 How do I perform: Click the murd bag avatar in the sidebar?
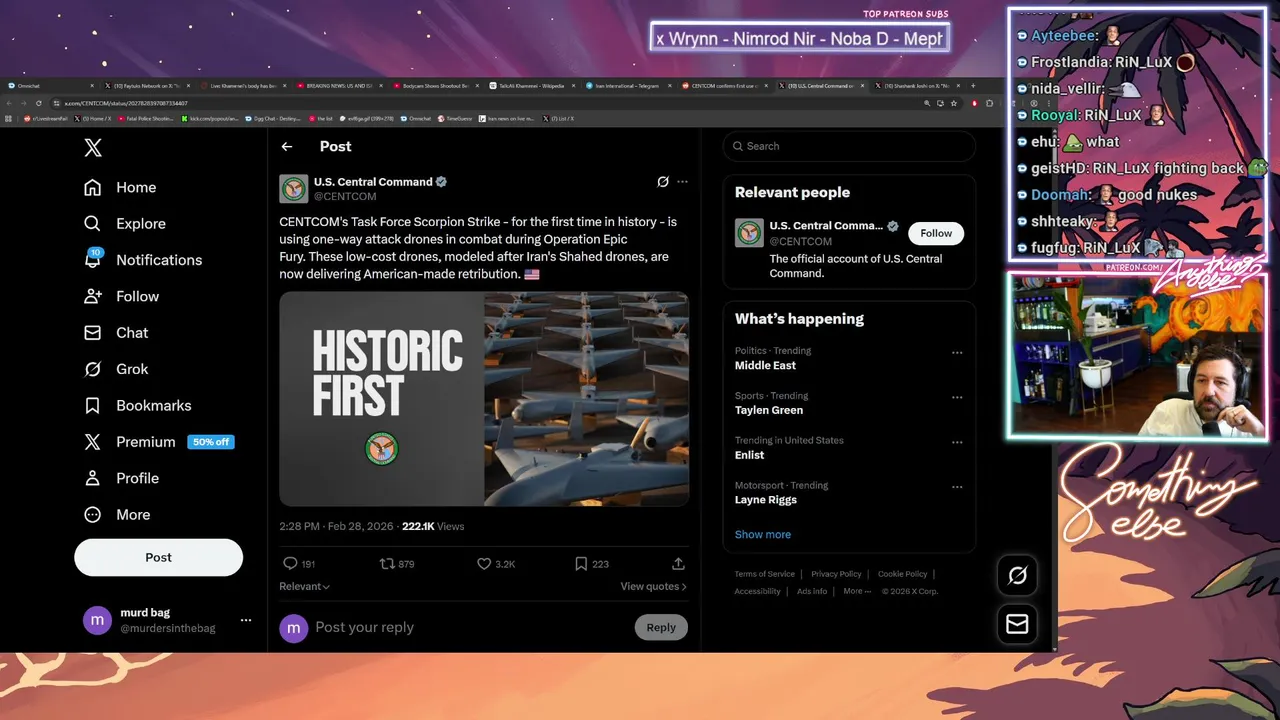[97, 620]
